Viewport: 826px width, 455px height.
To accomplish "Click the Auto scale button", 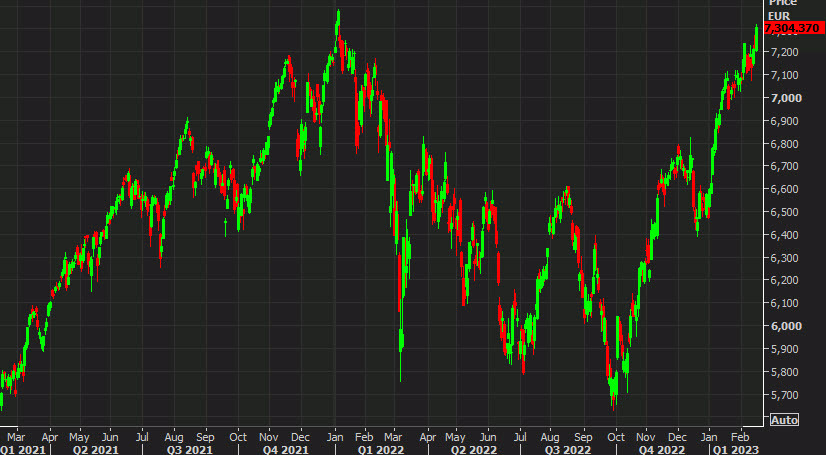I will tap(785, 419).
